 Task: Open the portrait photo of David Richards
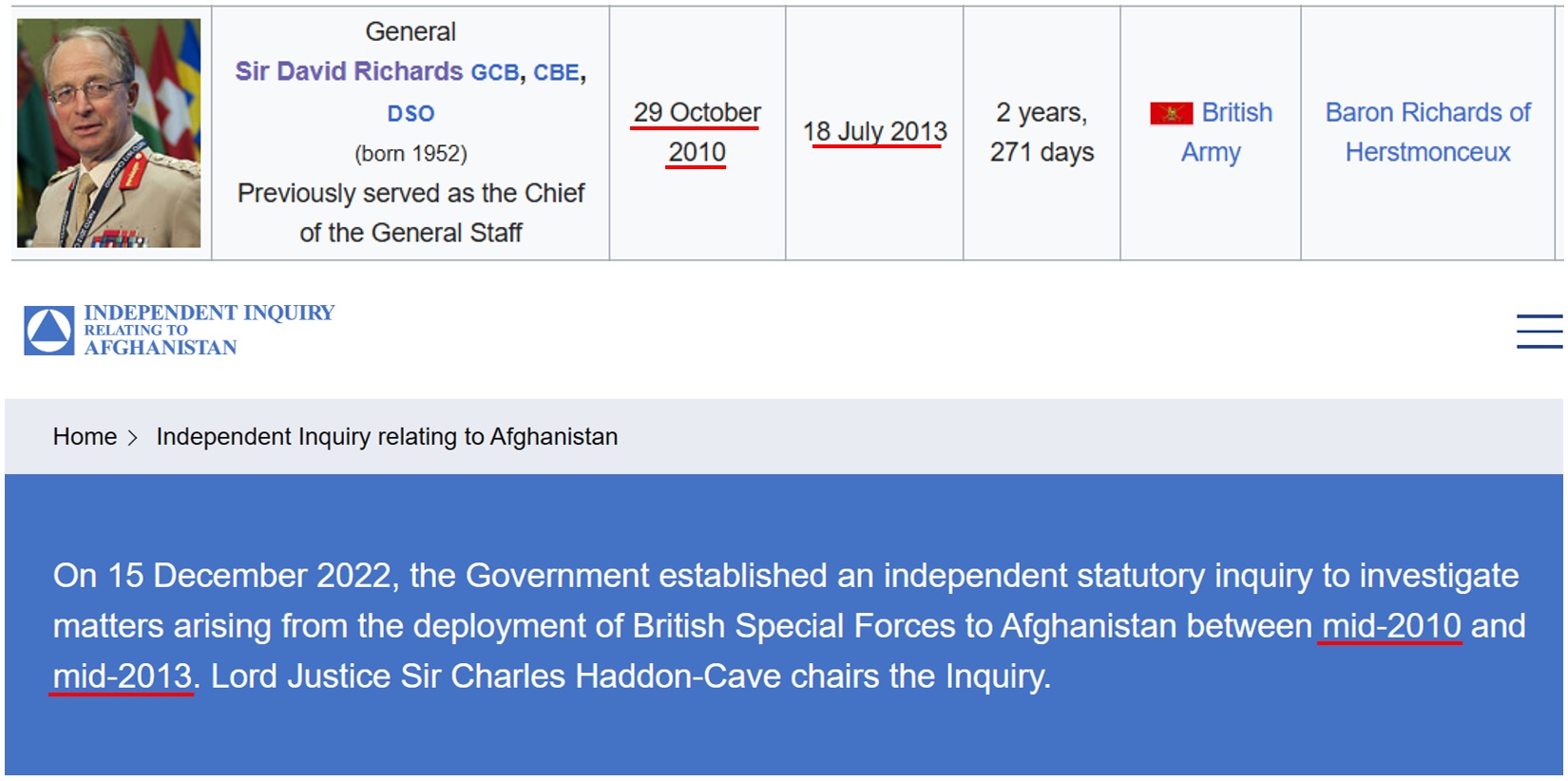(108, 133)
